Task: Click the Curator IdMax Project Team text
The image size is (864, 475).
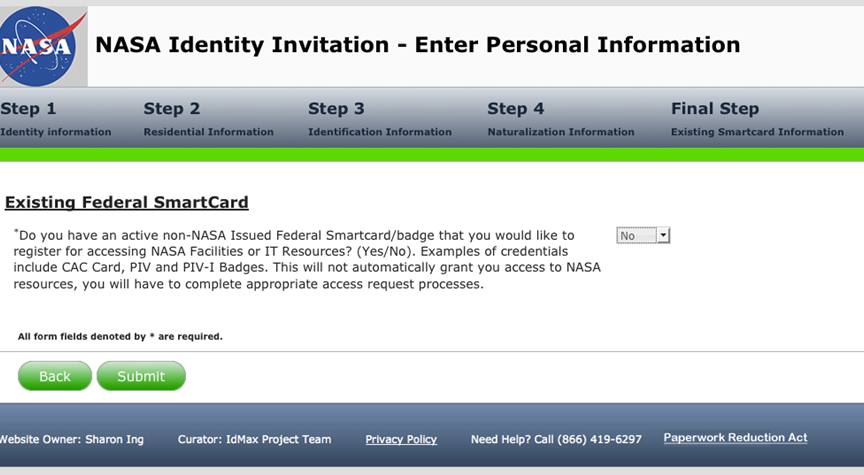Action: coord(254,439)
